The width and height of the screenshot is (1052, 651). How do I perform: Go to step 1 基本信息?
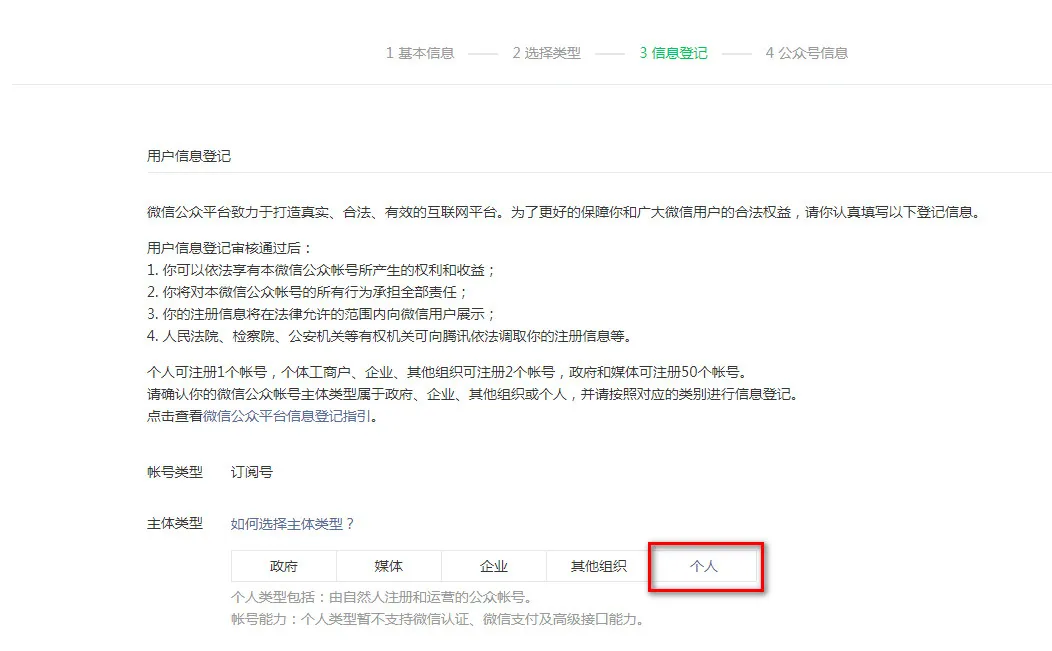pos(420,53)
